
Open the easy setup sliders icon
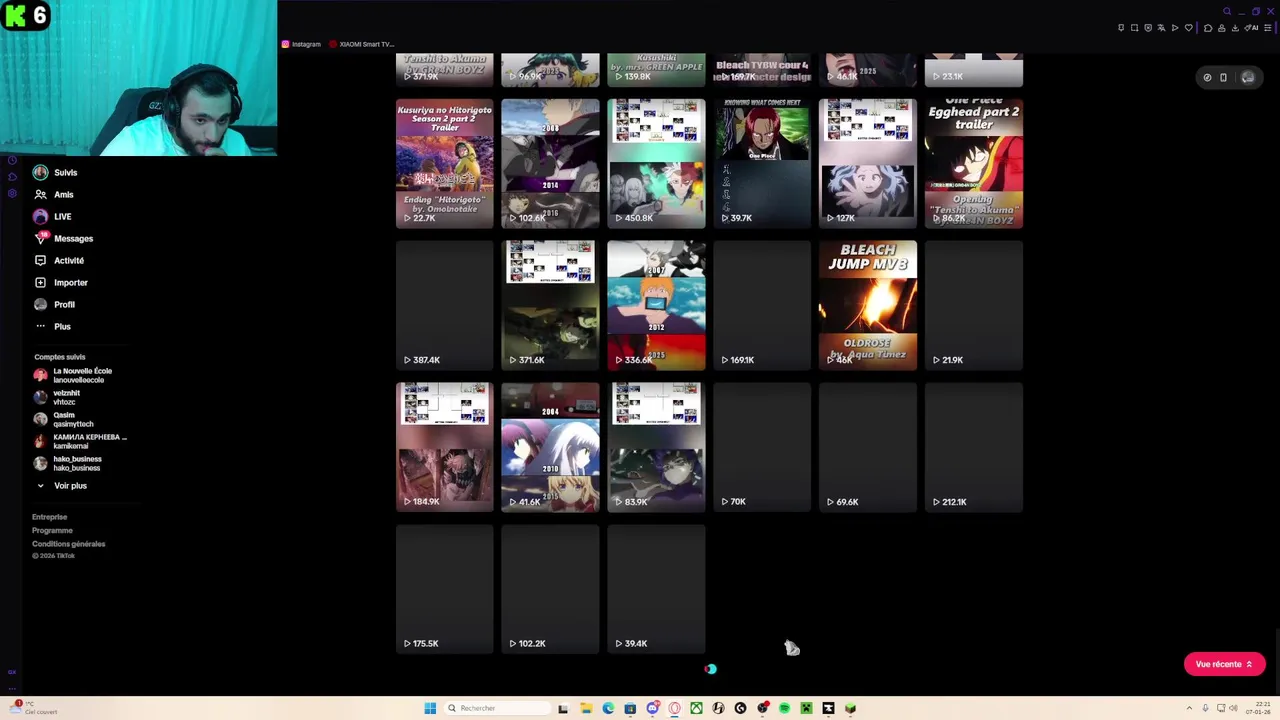tap(1268, 28)
